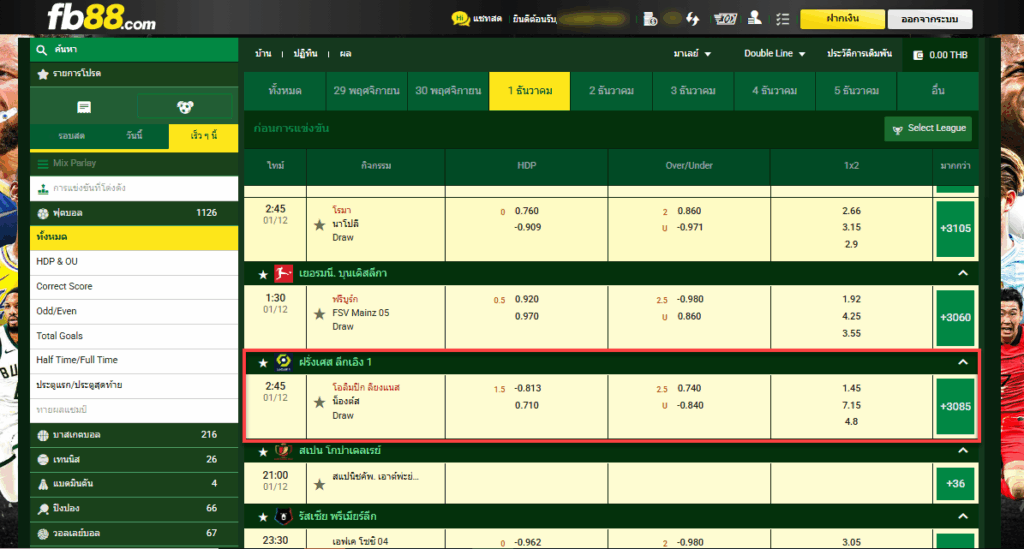
Task: Select the 30 พฤศจิกายน date tab
Action: click(x=448, y=91)
